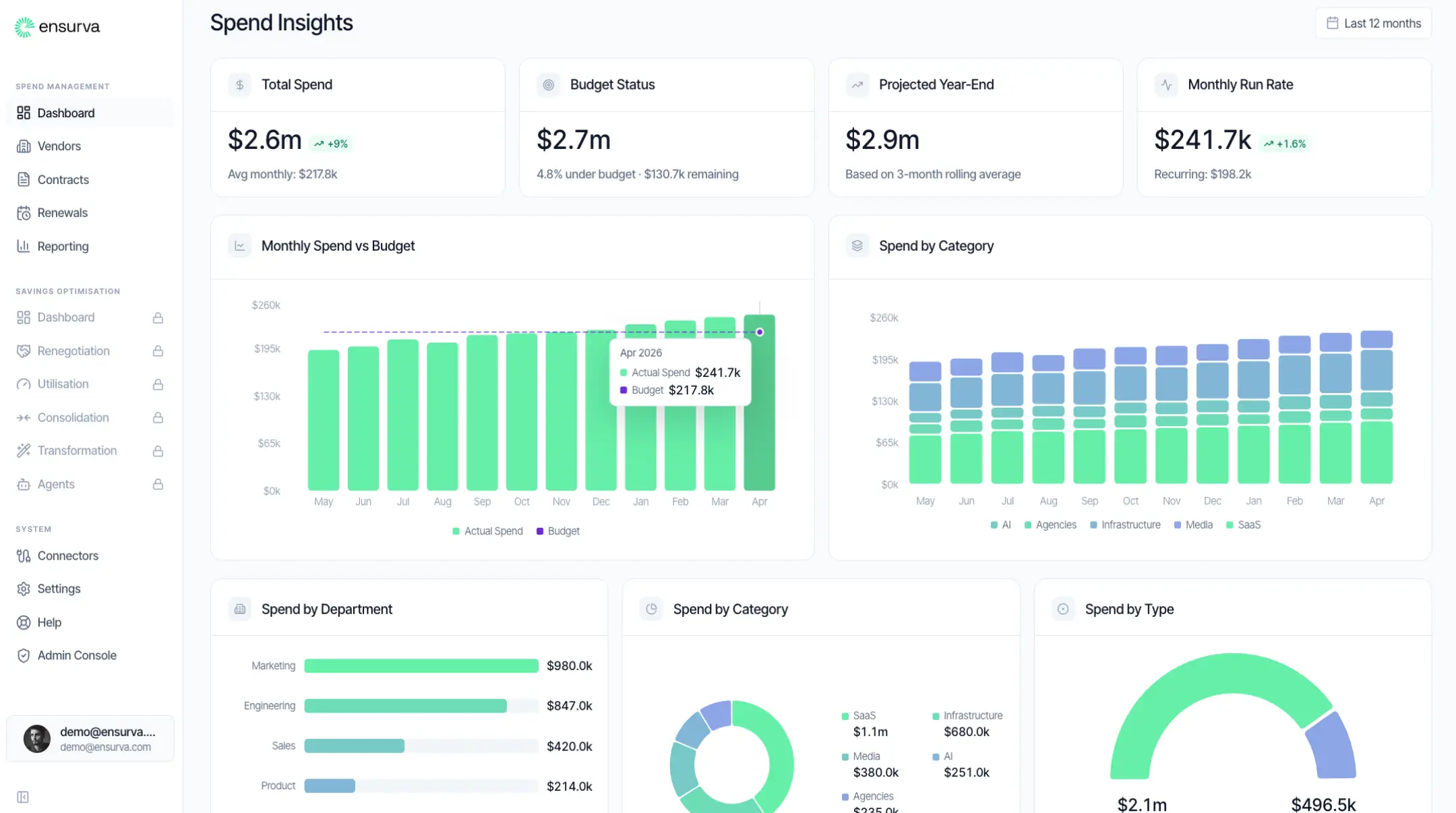
Task: Click the Marketing spend progress bar
Action: coord(421,665)
